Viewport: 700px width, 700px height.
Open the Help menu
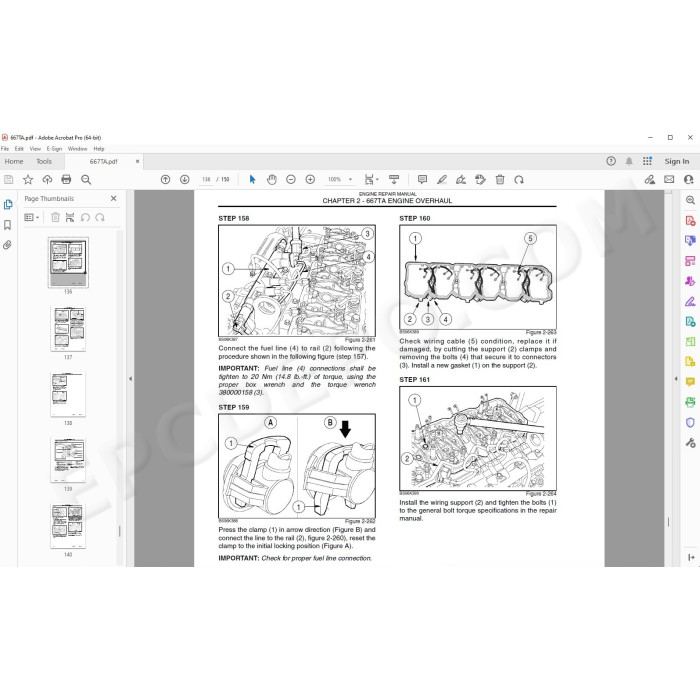tap(99, 149)
